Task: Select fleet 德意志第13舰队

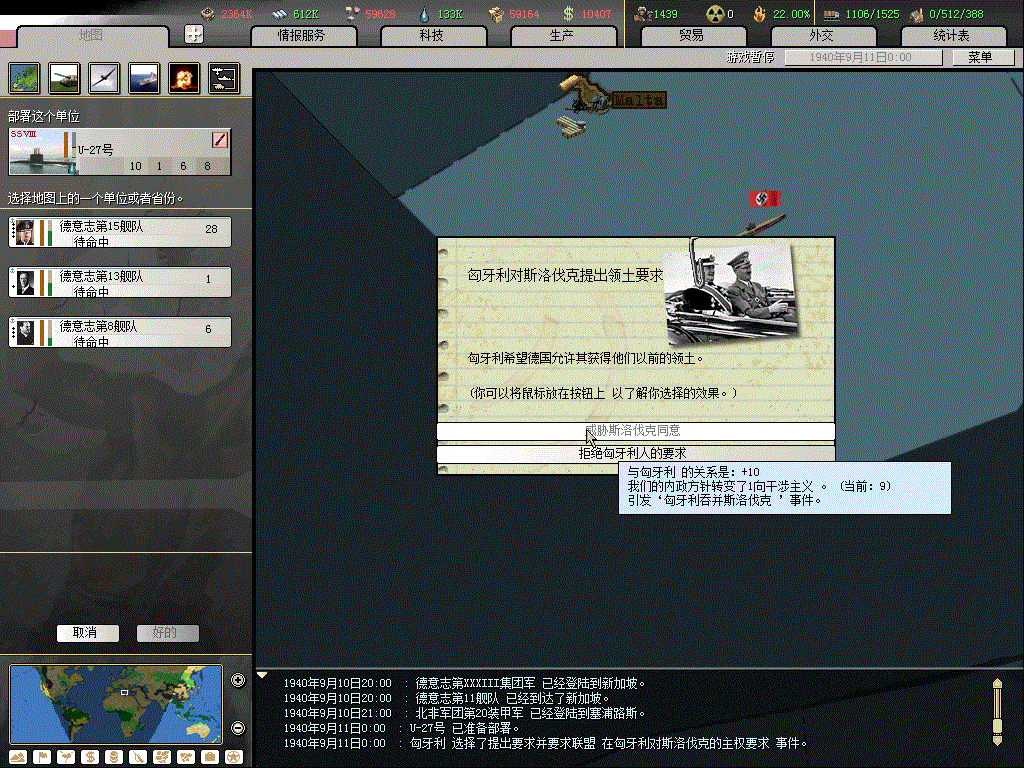Action: 120,283
